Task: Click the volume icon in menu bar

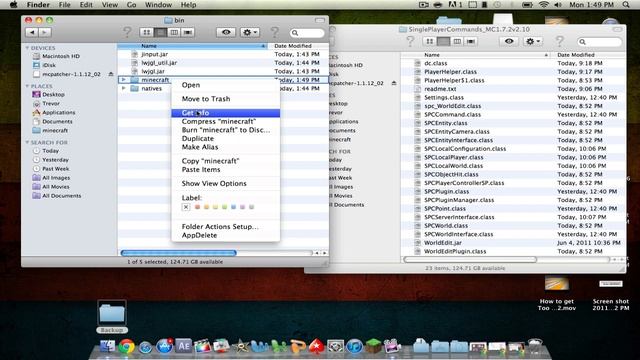Action: 558,5
